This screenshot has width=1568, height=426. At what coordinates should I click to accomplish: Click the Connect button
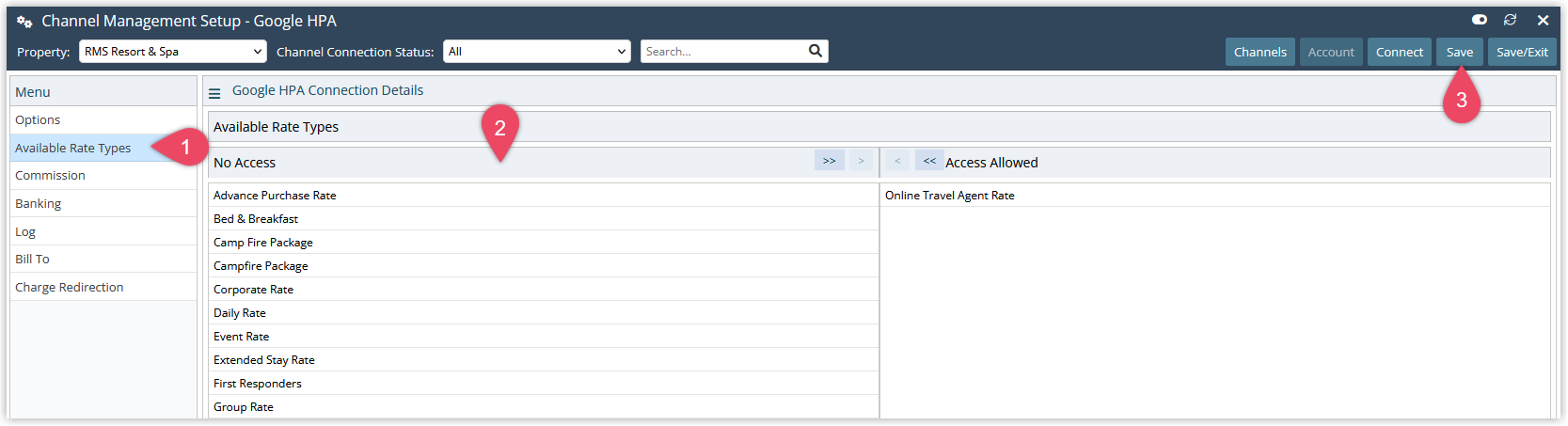point(1400,52)
